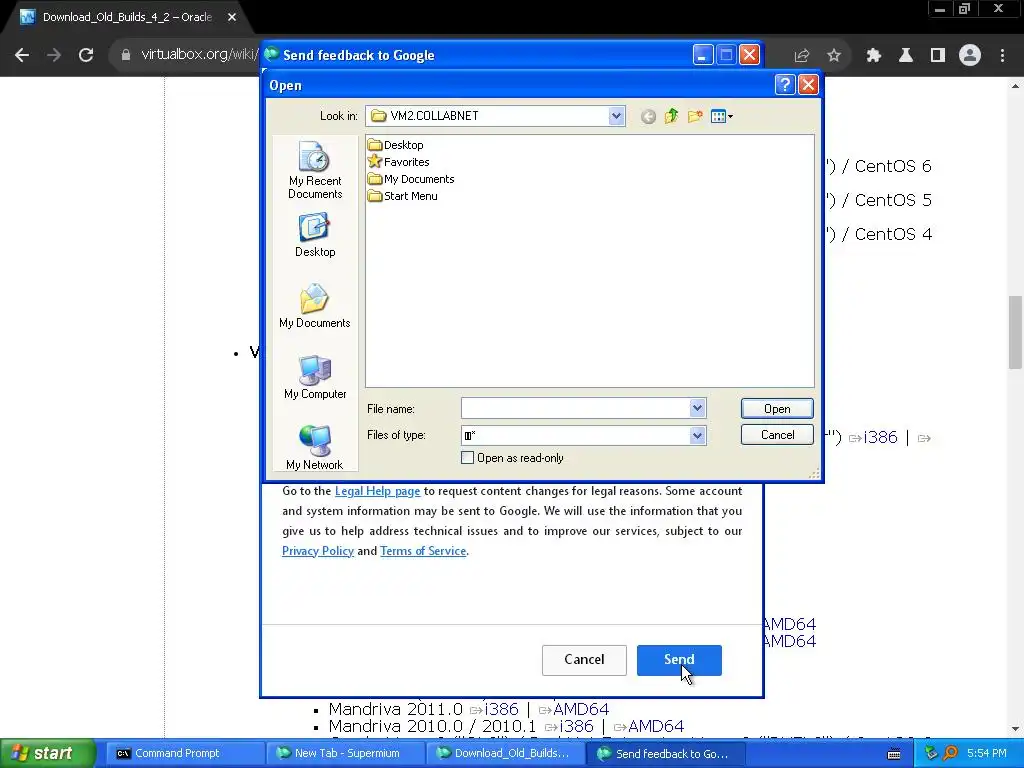Screen dimensions: 1024x768
Task: Open Mandriva 2011.0 AMD64 download link
Action: [x=581, y=709]
